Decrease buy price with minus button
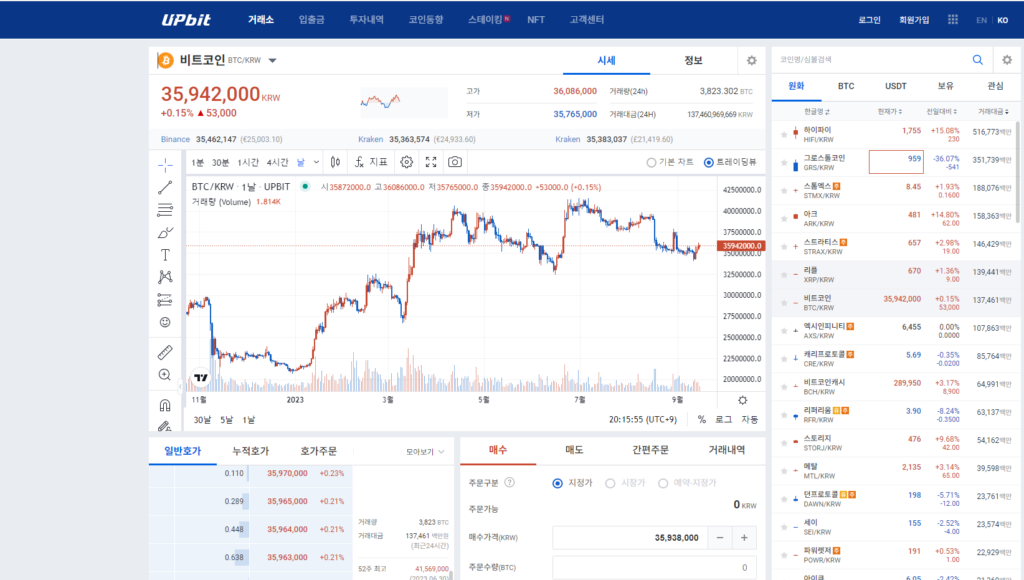The width and height of the screenshot is (1024, 580). (720, 538)
